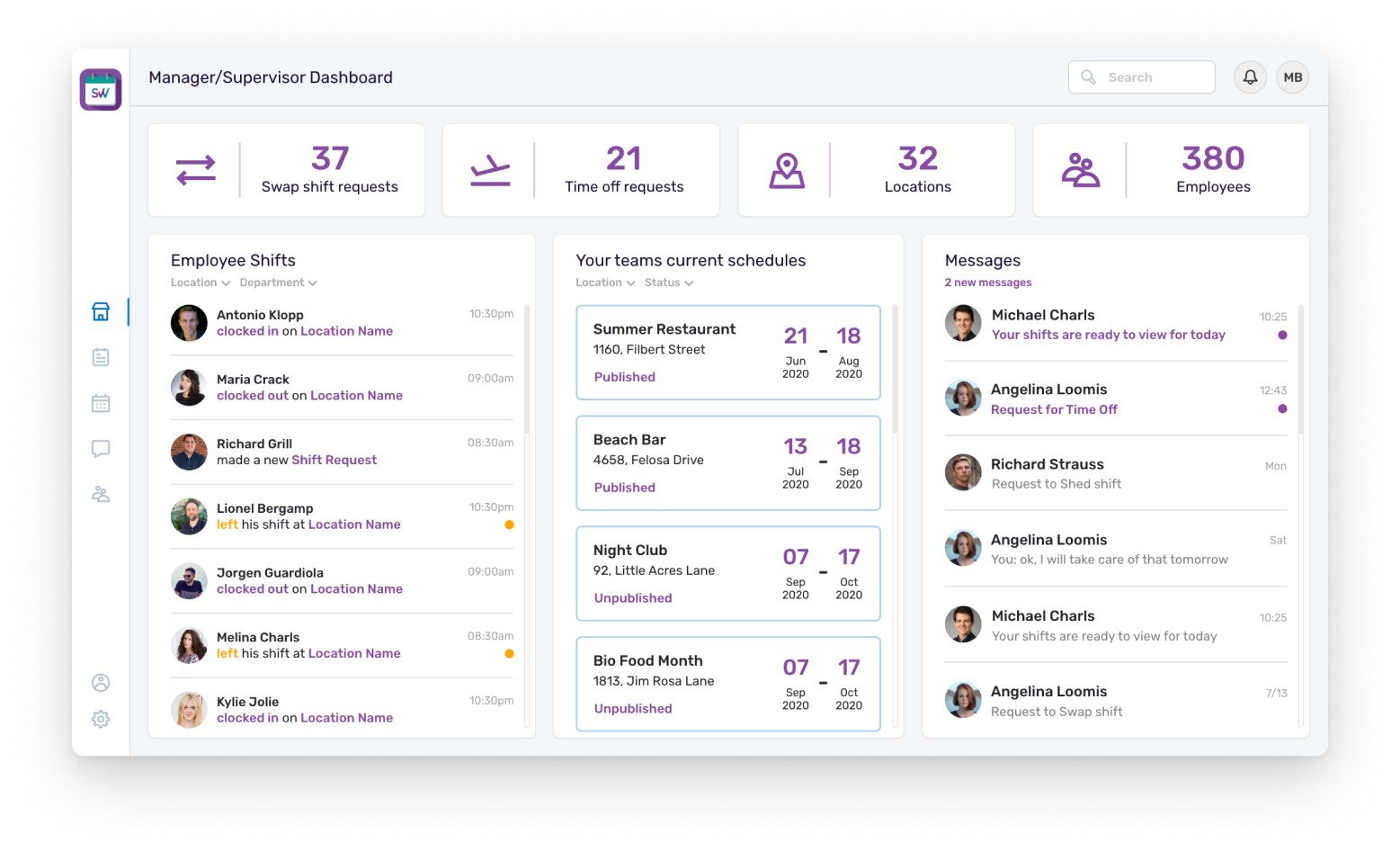Expand the Department filter dropdown
The width and height of the screenshot is (1400, 852).
pos(278,283)
